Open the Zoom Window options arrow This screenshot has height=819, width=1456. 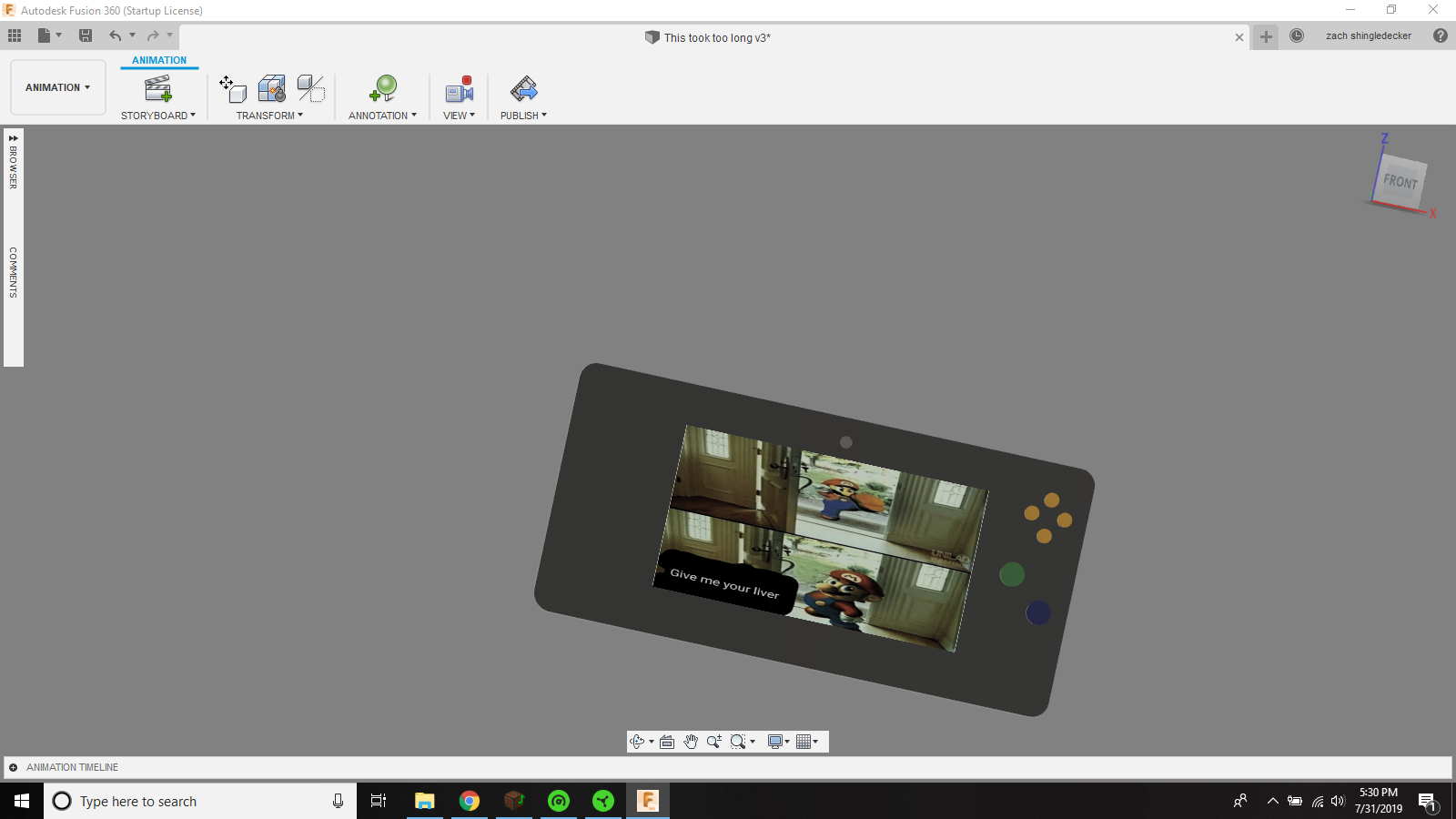753,742
